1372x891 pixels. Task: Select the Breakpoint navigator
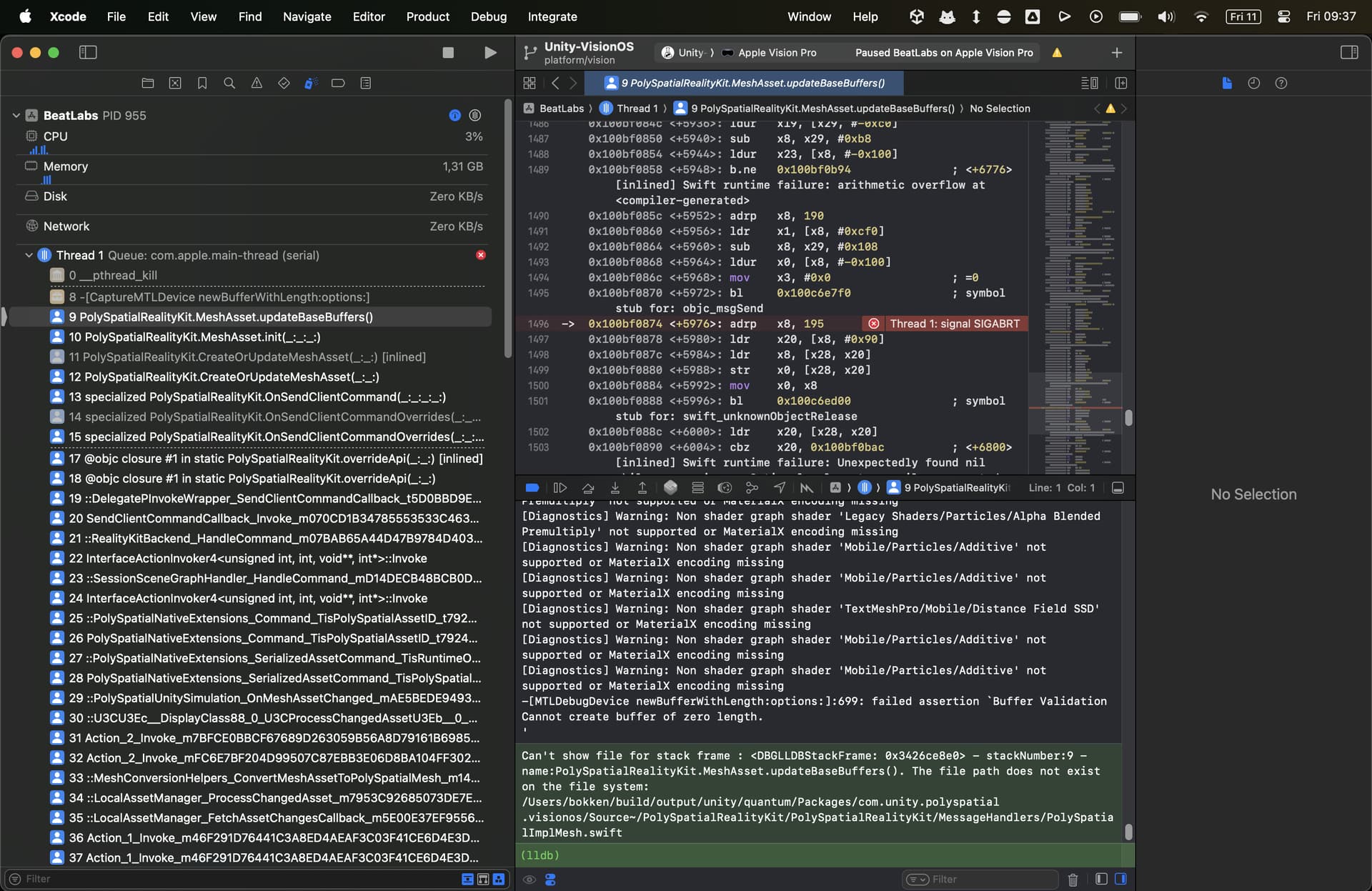338,83
